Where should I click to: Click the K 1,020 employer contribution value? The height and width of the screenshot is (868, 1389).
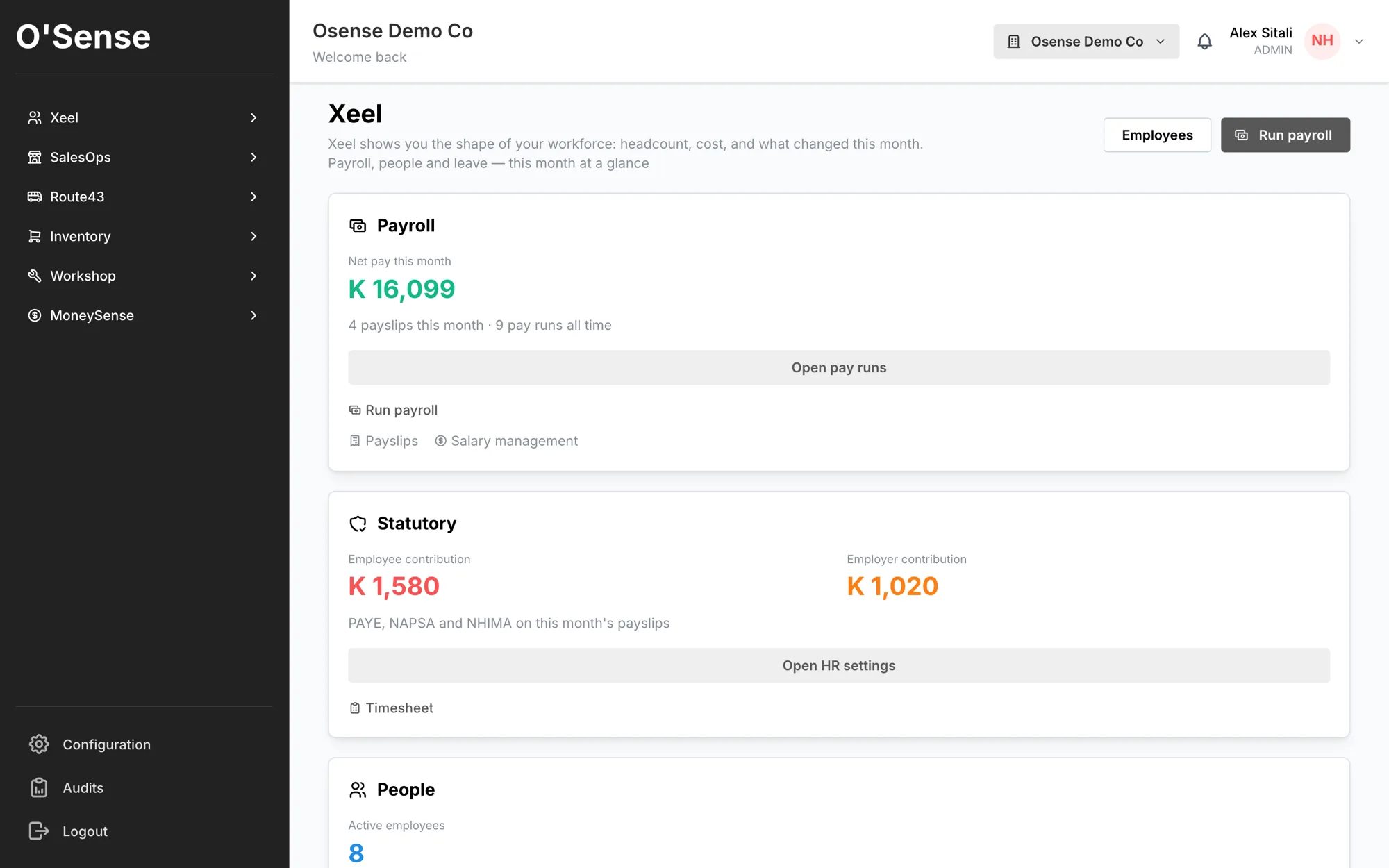(x=892, y=587)
